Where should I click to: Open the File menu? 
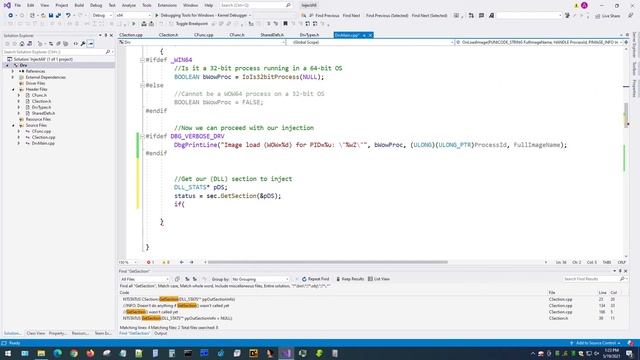pyautogui.click(x=18, y=5)
